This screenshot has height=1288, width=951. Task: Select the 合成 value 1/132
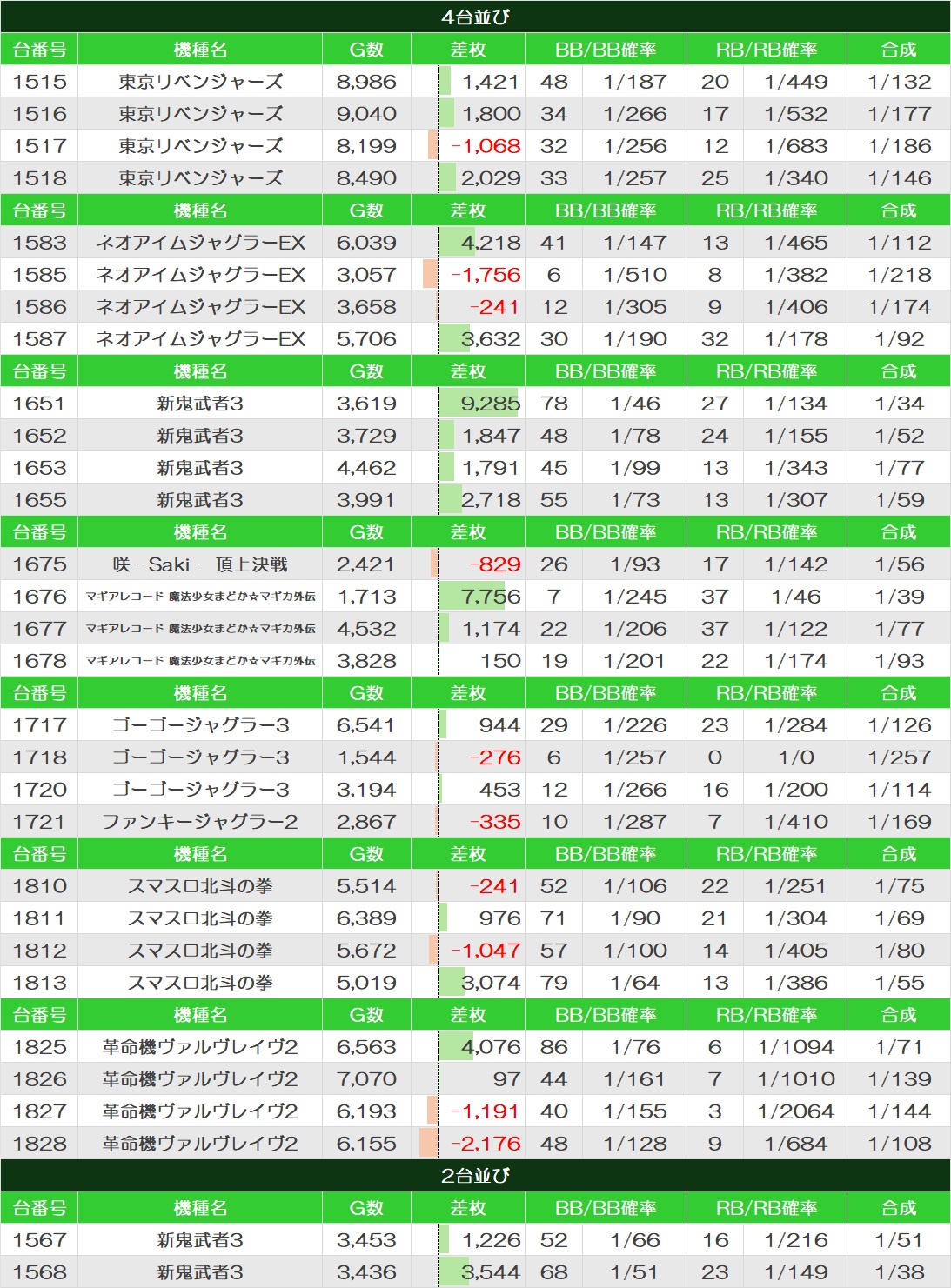pyautogui.click(x=900, y=82)
